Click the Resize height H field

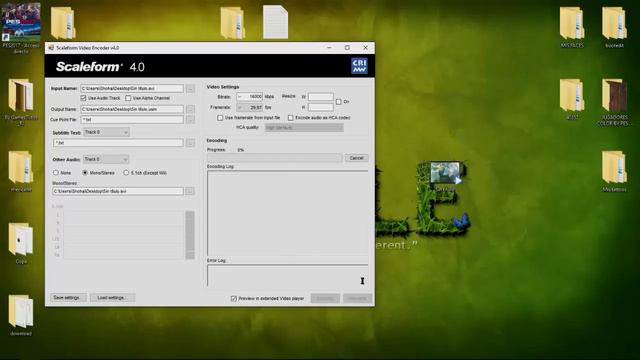click(320, 107)
